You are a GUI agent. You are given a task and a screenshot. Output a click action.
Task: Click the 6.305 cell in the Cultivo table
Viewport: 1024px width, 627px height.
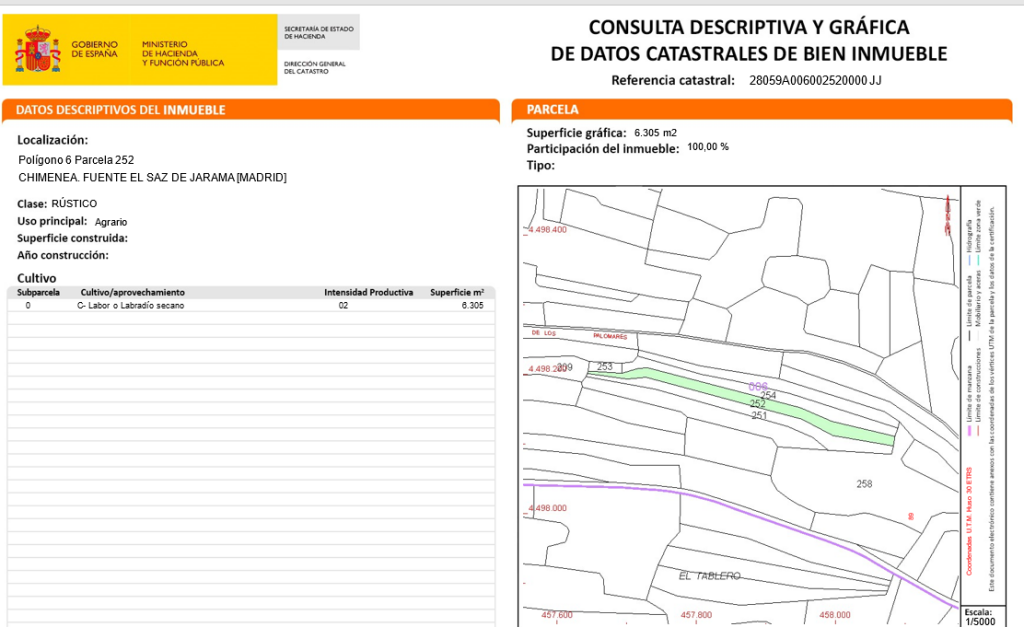point(473,306)
